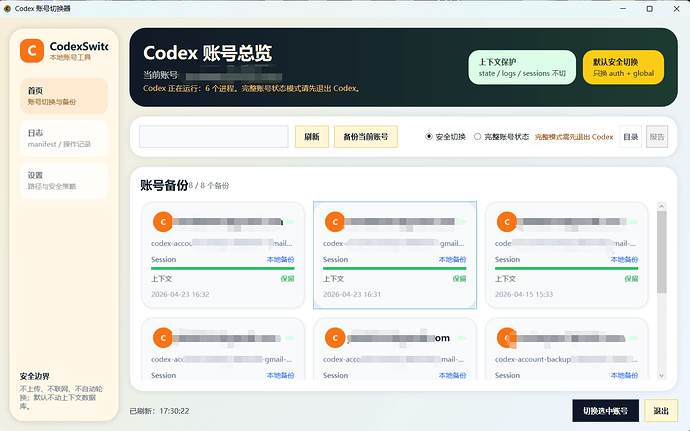
Task: Click 保留 label on the 16:31 card
Action: [x=459, y=279]
